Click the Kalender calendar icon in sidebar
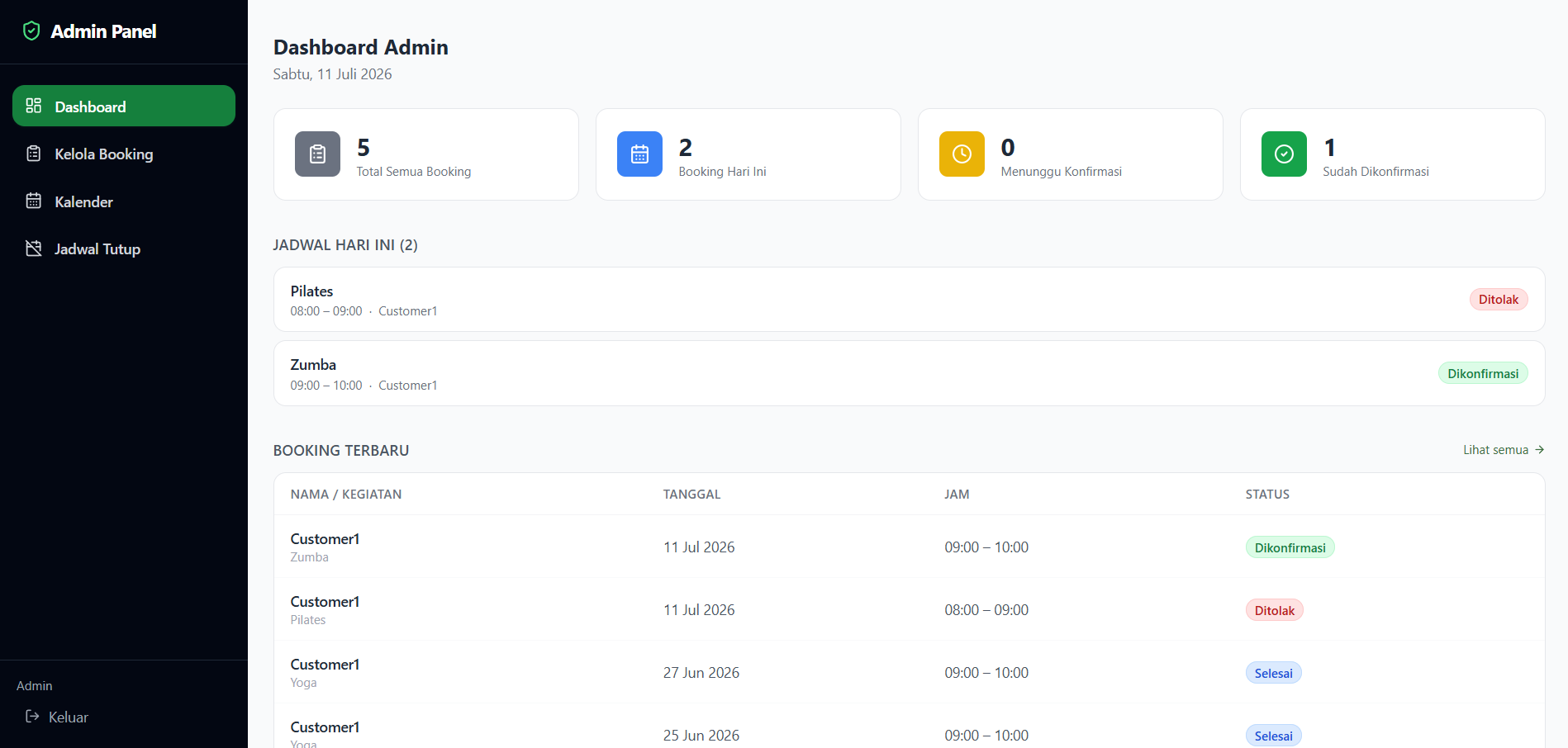This screenshot has width=1568, height=748. (x=34, y=201)
